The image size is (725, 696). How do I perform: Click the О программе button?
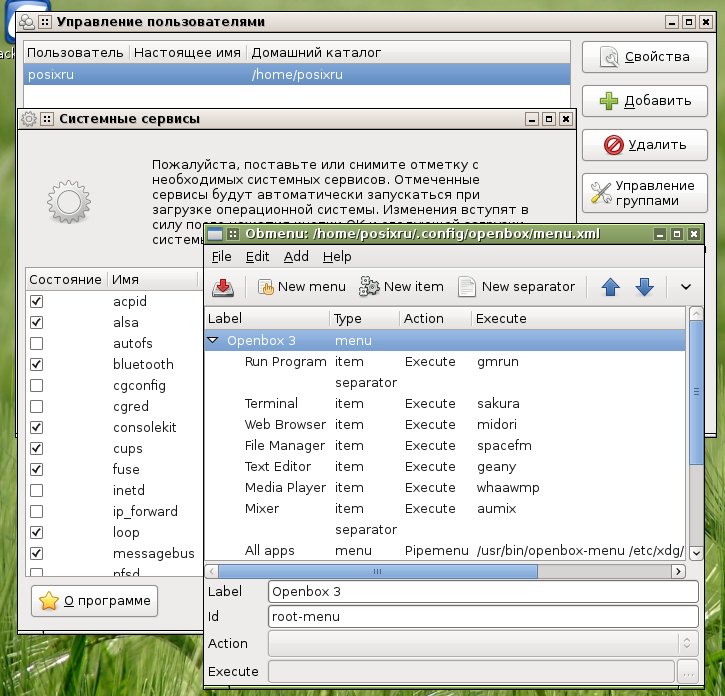coord(94,601)
